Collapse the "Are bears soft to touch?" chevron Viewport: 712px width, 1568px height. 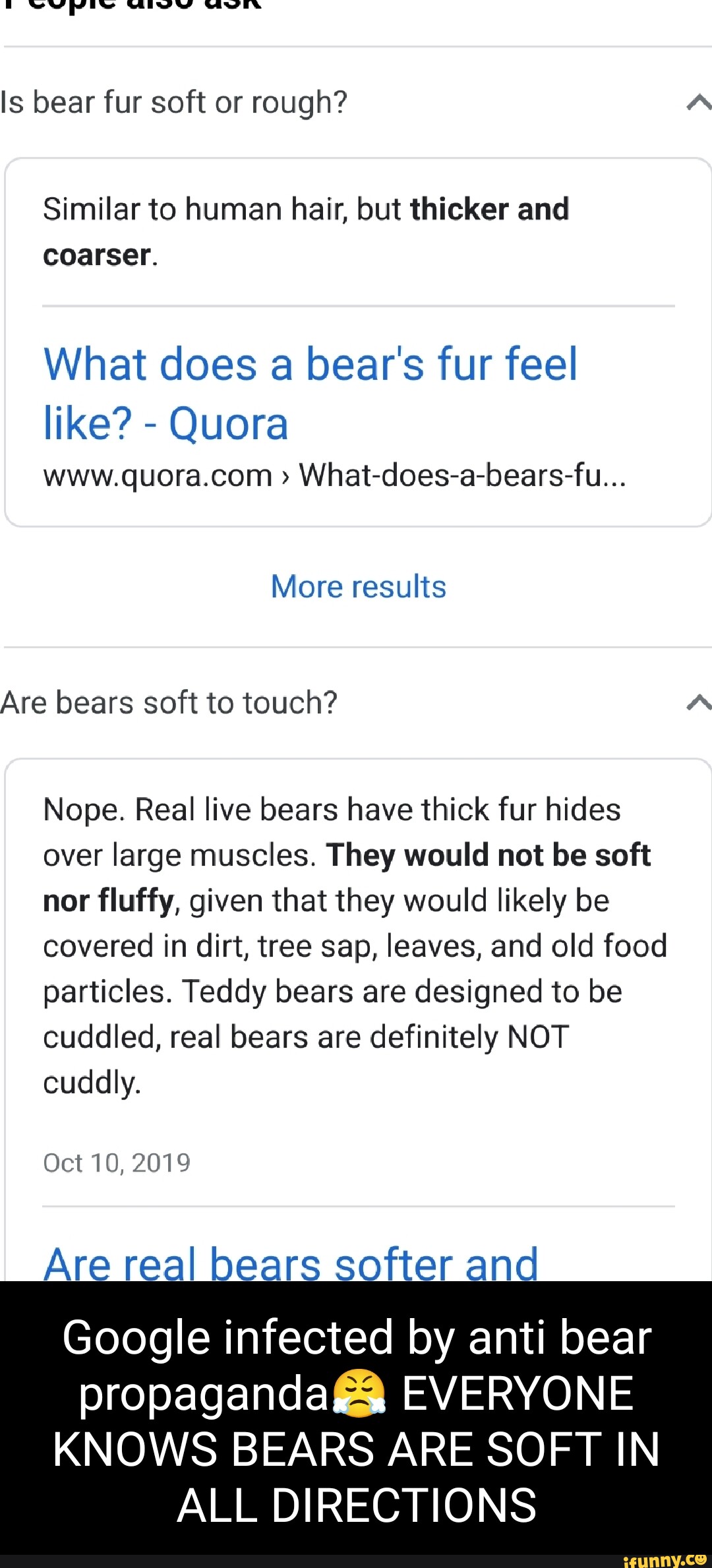698,702
